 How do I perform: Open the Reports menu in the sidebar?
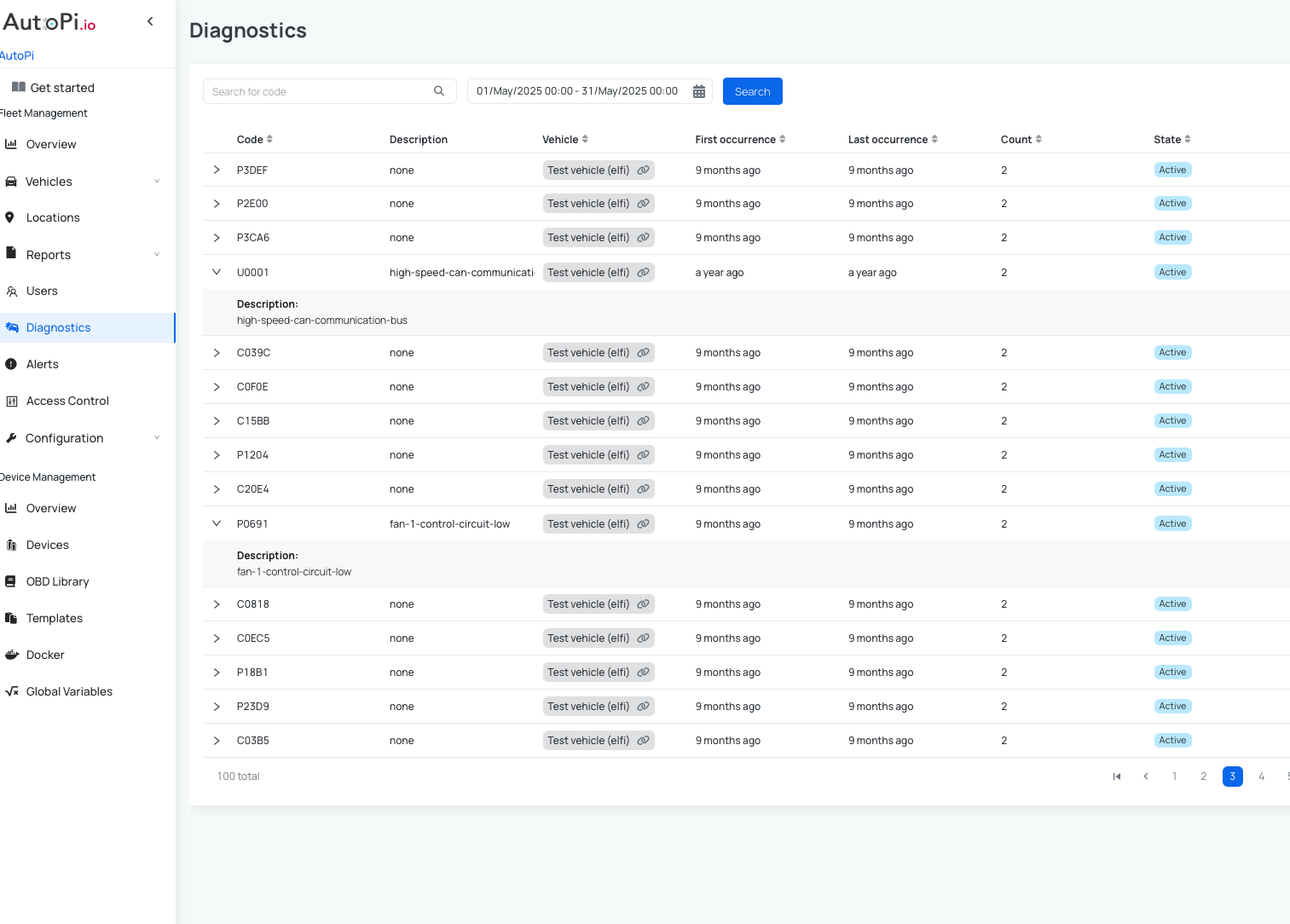[x=49, y=254]
